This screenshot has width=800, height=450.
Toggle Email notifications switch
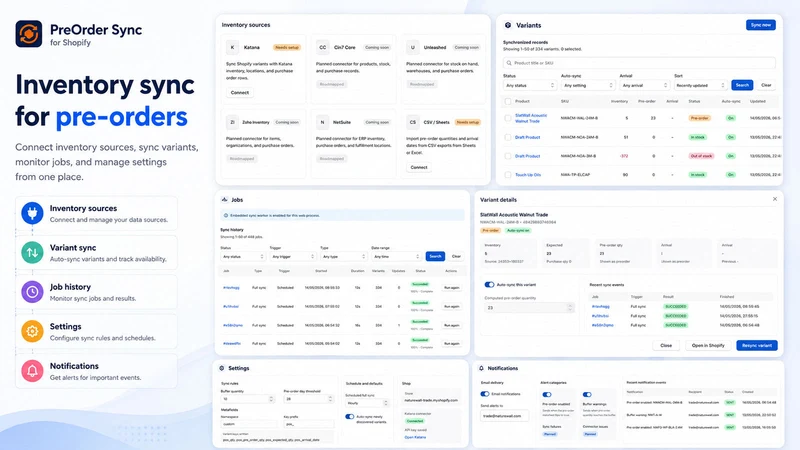pos(485,394)
